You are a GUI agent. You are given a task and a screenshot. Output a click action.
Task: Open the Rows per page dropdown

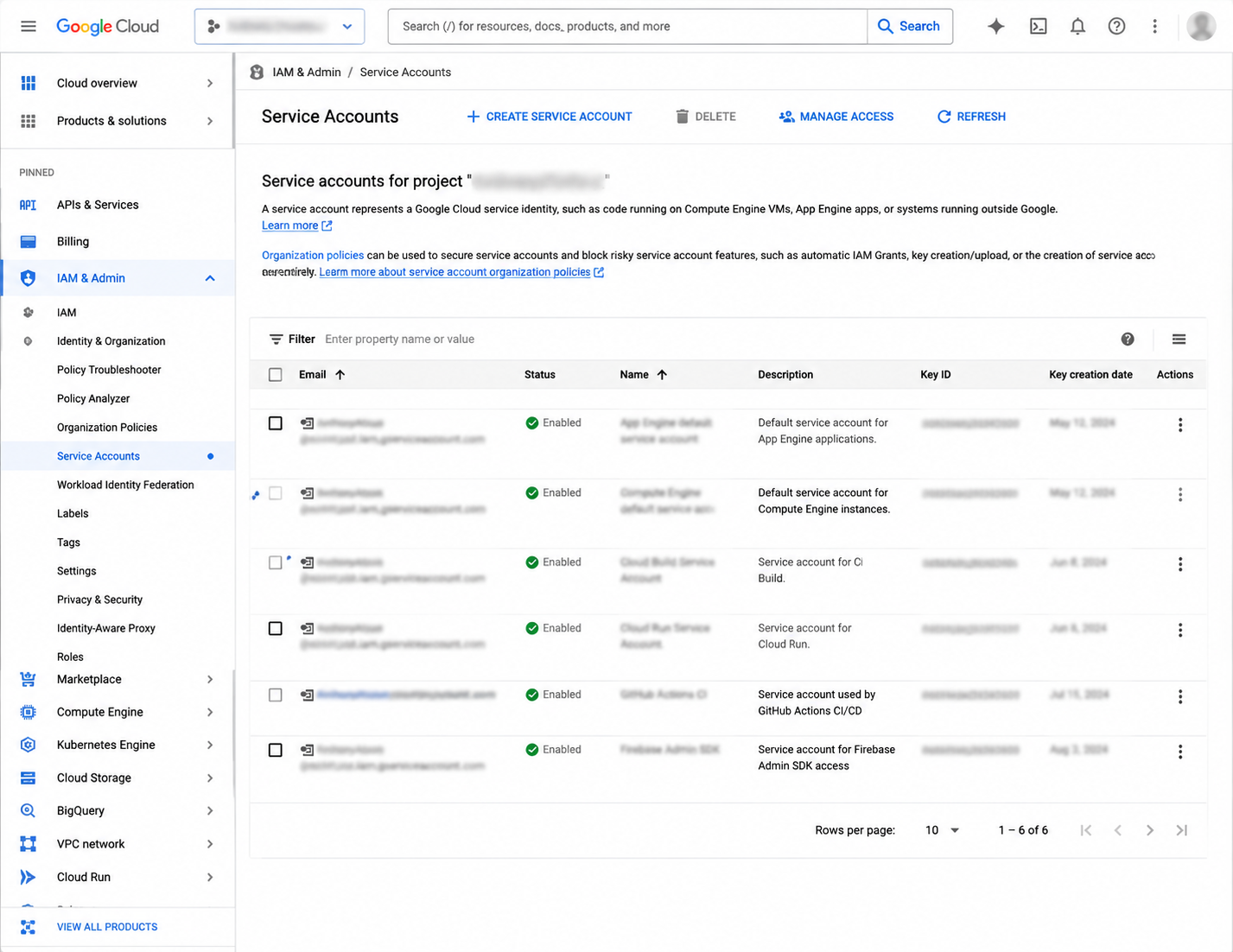pyautogui.click(x=942, y=830)
